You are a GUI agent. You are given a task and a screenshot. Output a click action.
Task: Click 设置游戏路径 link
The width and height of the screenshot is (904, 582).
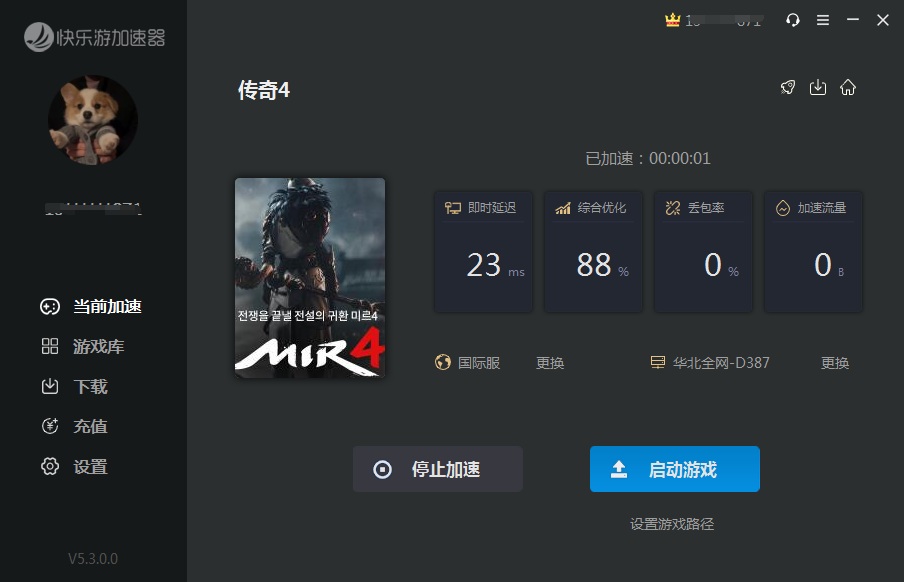click(672, 524)
